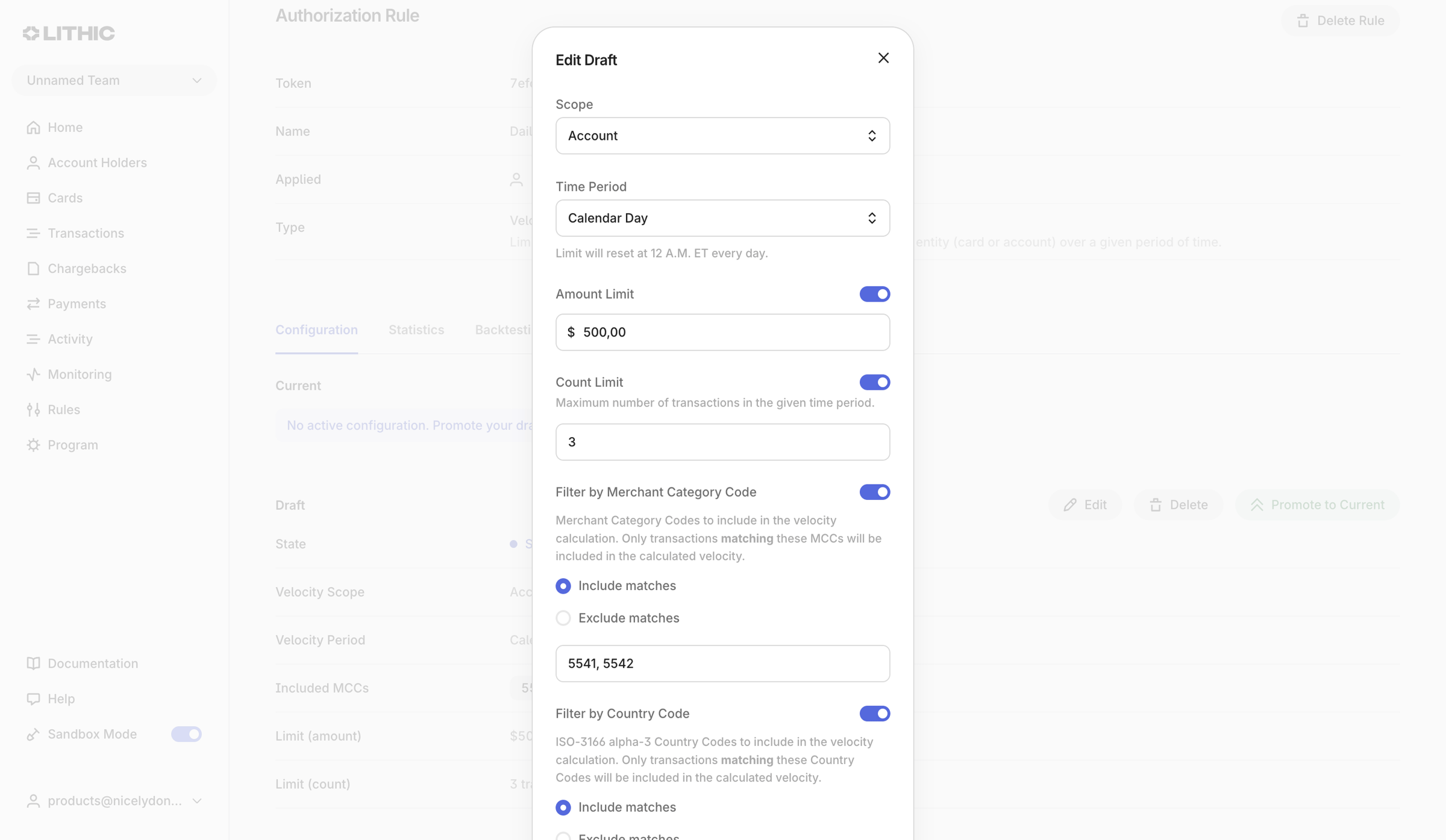The image size is (1446, 840).
Task: Open the Activity page
Action: [x=59, y=339]
